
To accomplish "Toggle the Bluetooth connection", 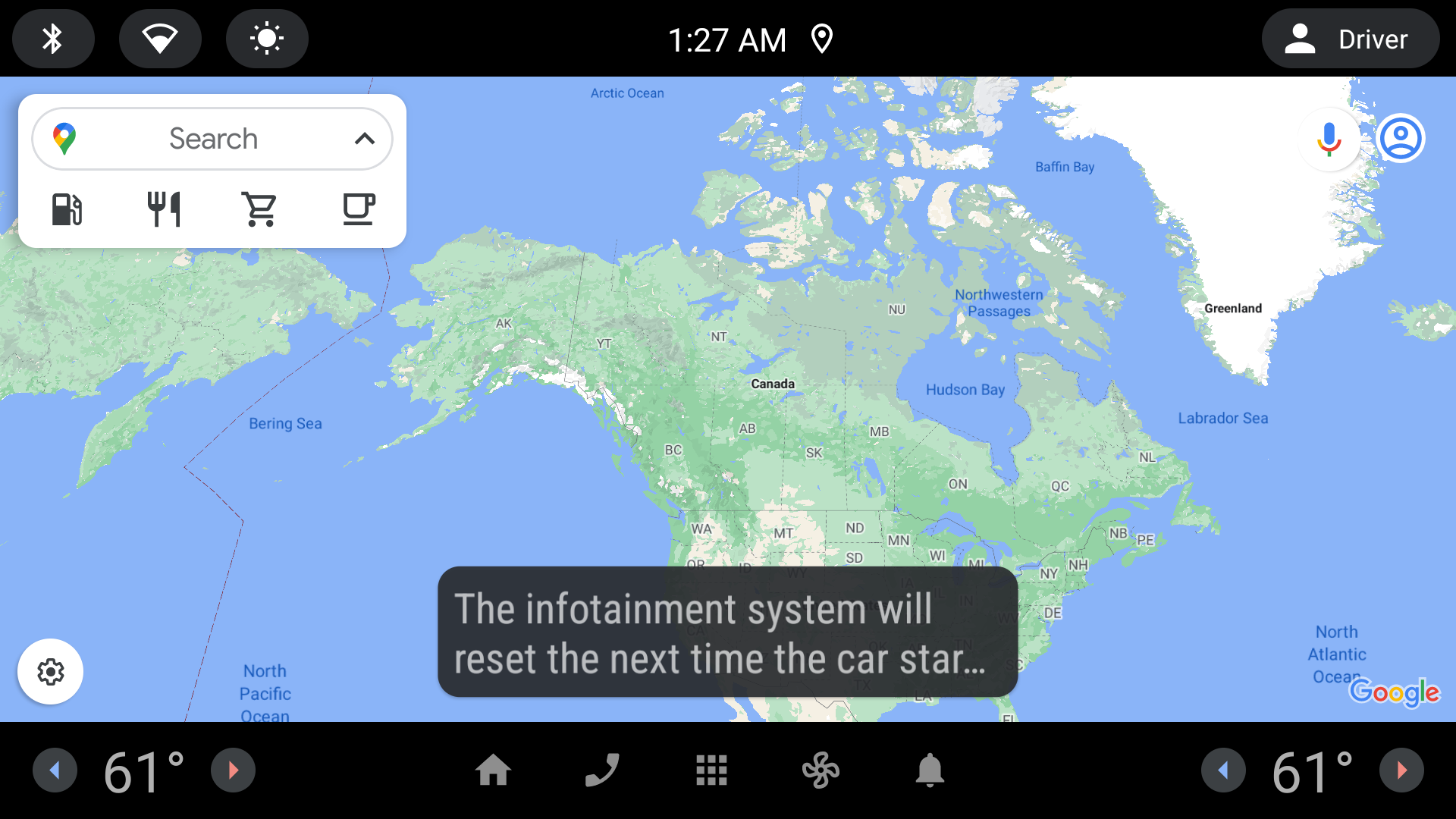I will (x=51, y=38).
